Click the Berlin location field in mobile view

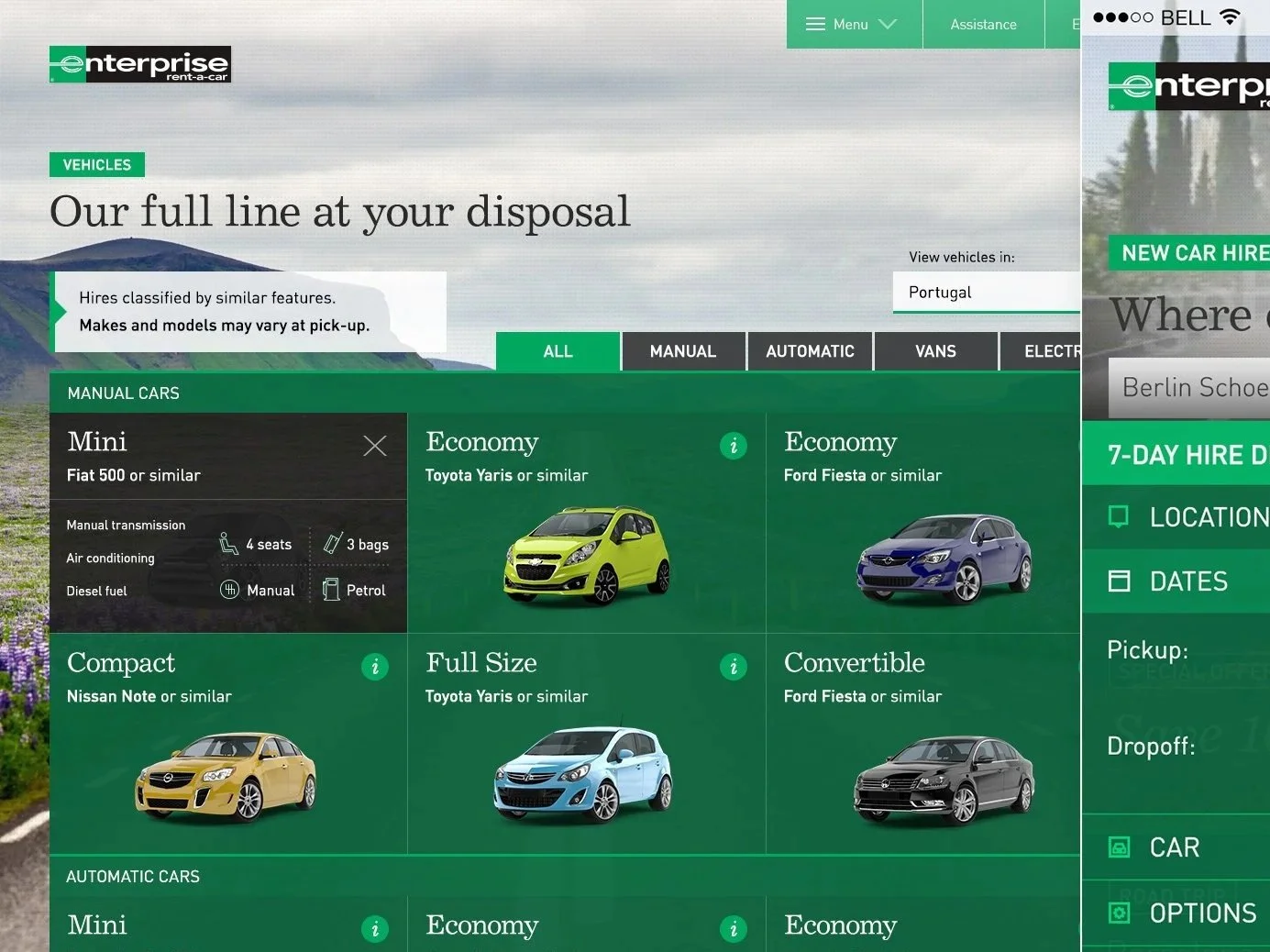[x=1189, y=388]
